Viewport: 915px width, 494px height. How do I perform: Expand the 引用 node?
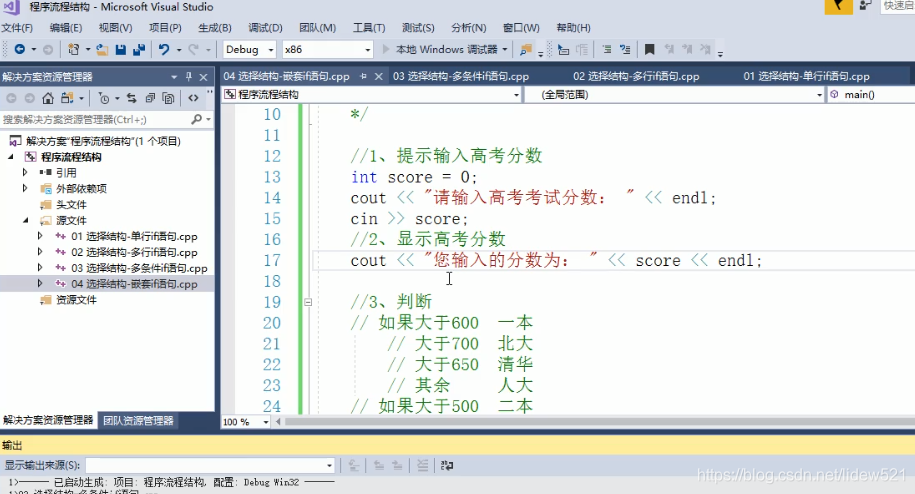25,172
